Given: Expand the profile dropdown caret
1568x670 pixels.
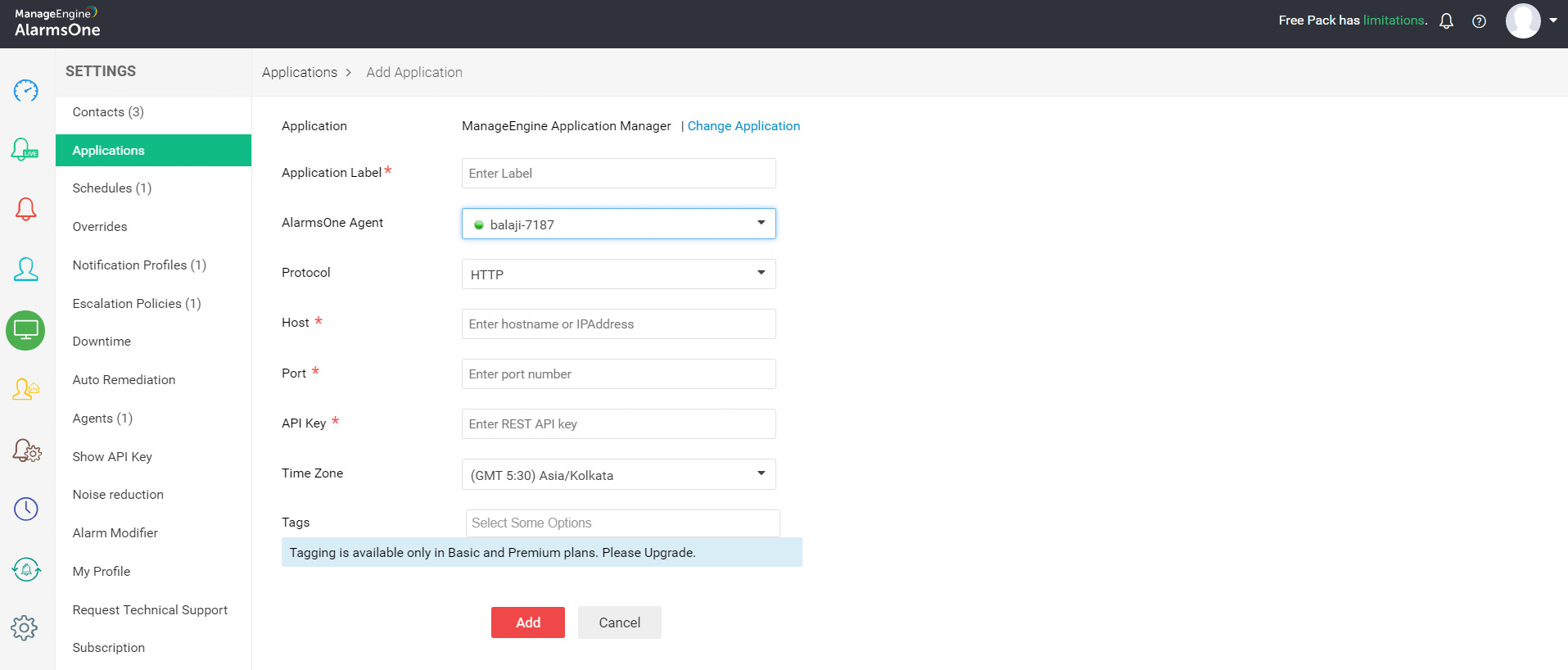Looking at the screenshot, I should click(x=1553, y=20).
